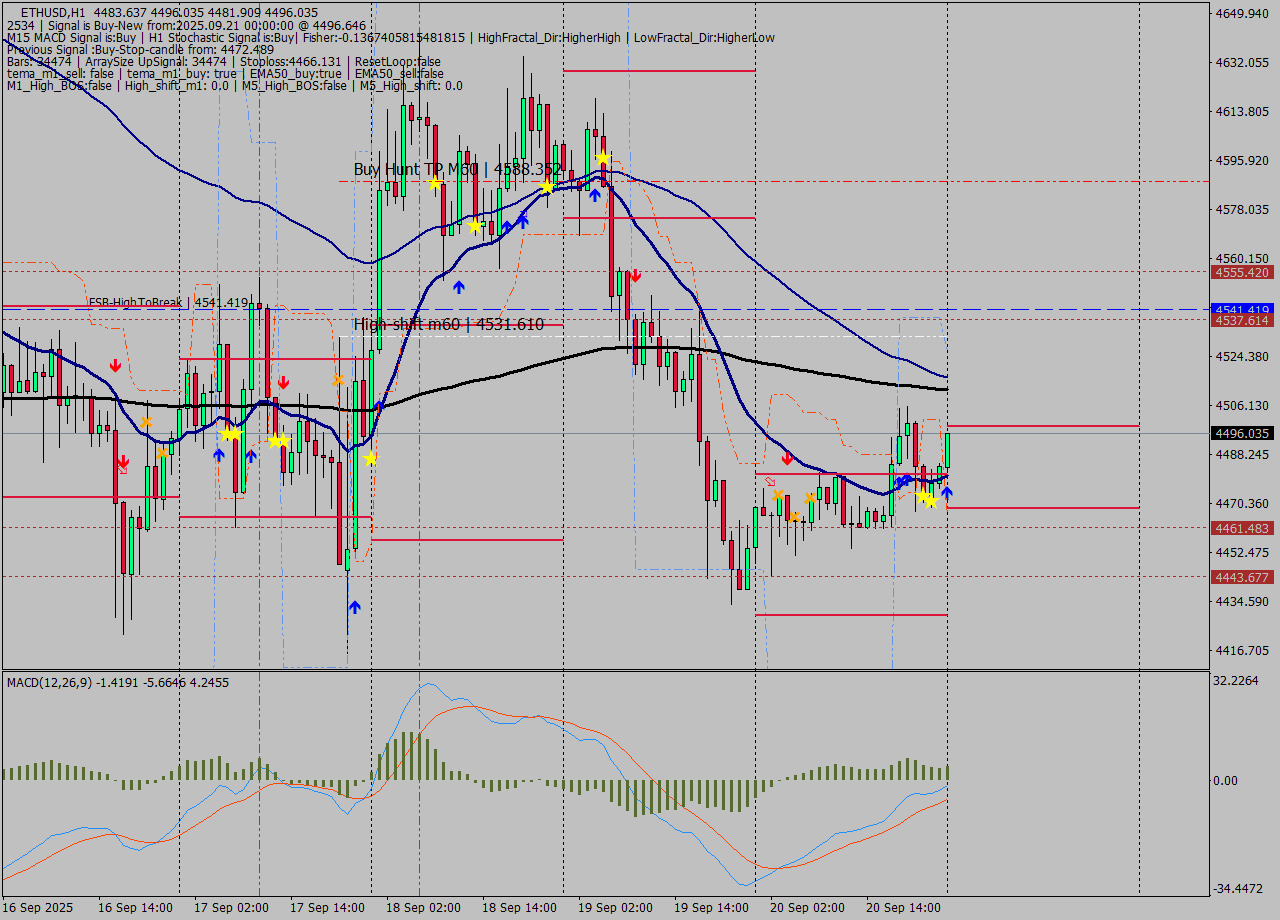1280x920 pixels.
Task: Click the ETHUSD,H1 chart title text
Action: 52,13
